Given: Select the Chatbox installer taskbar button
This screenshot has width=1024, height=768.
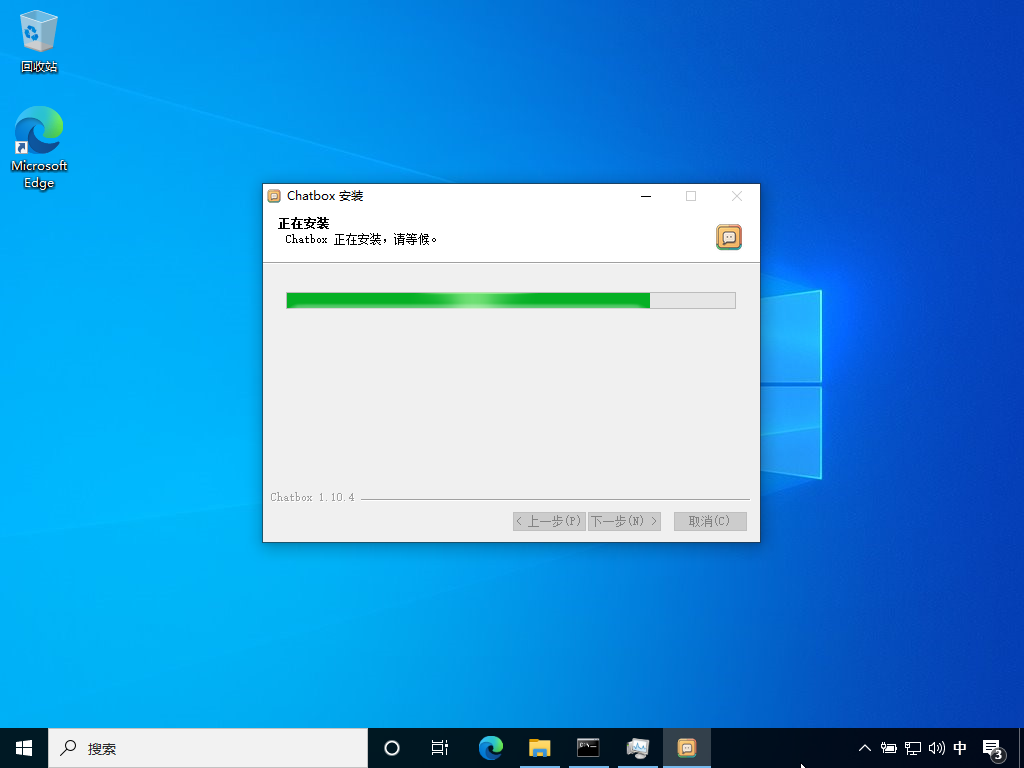Looking at the screenshot, I should coord(686,748).
